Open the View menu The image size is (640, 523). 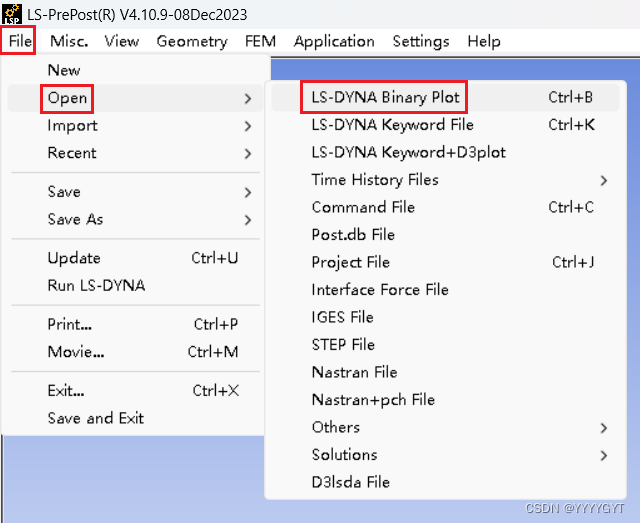122,41
